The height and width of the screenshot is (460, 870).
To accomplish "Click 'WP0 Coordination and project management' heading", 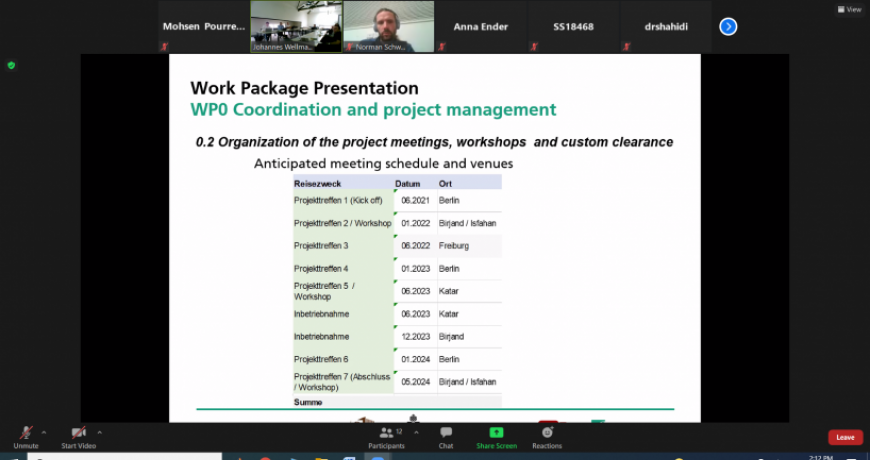I will point(373,109).
